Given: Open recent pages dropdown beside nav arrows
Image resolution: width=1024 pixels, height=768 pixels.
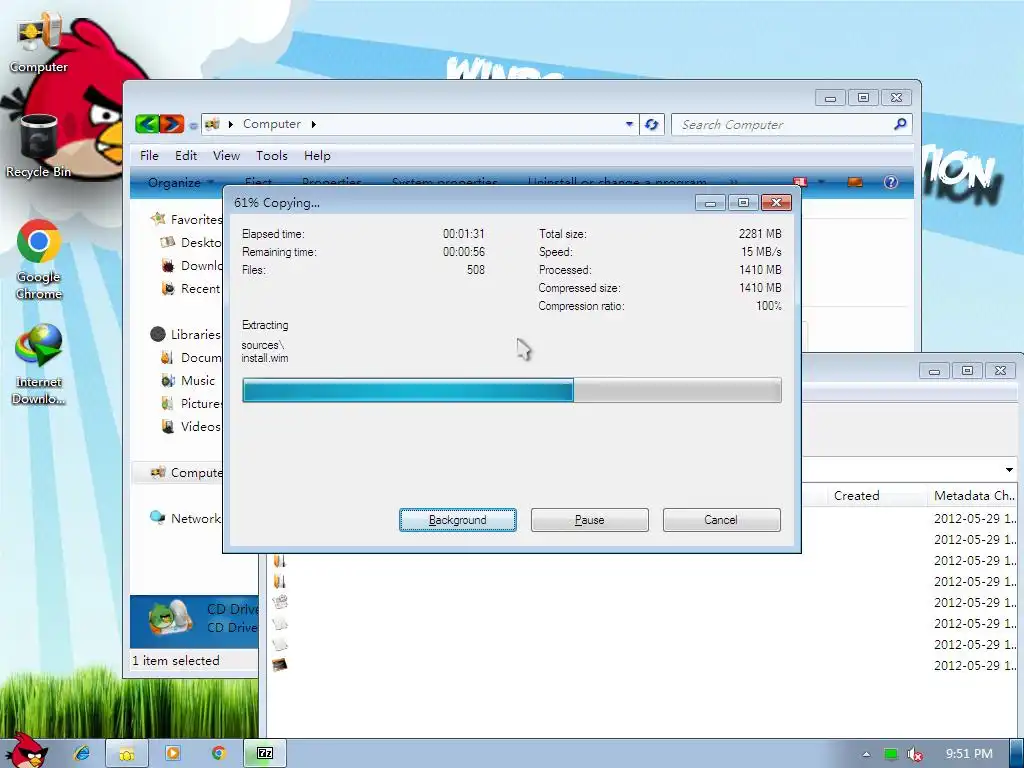Looking at the screenshot, I should point(193,125).
